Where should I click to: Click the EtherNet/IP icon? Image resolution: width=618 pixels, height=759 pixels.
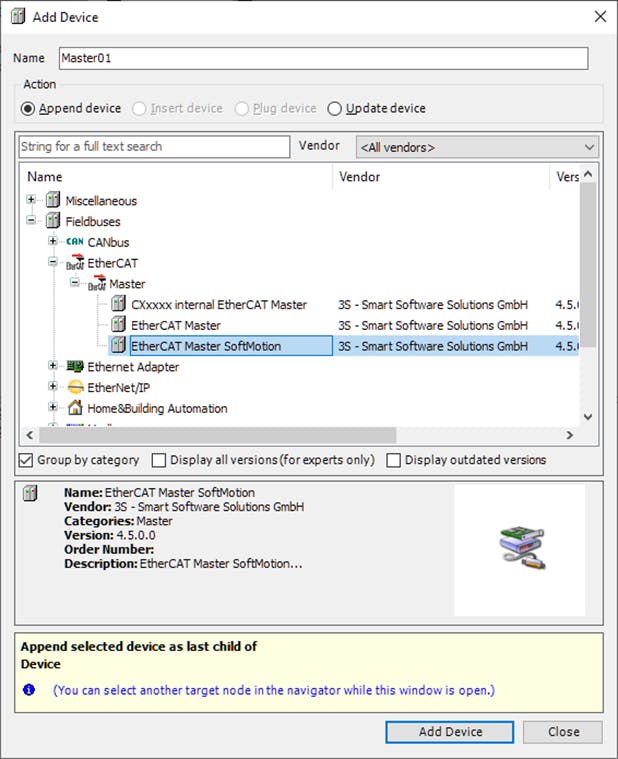(75, 388)
